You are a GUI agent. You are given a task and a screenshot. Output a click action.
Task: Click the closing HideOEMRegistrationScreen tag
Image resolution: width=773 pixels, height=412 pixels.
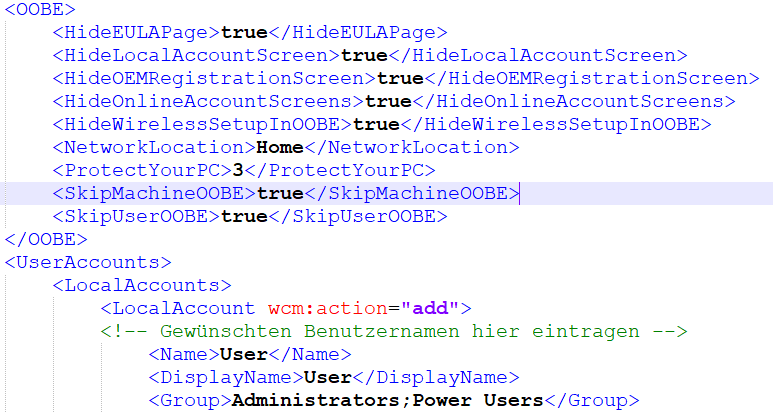click(592, 78)
